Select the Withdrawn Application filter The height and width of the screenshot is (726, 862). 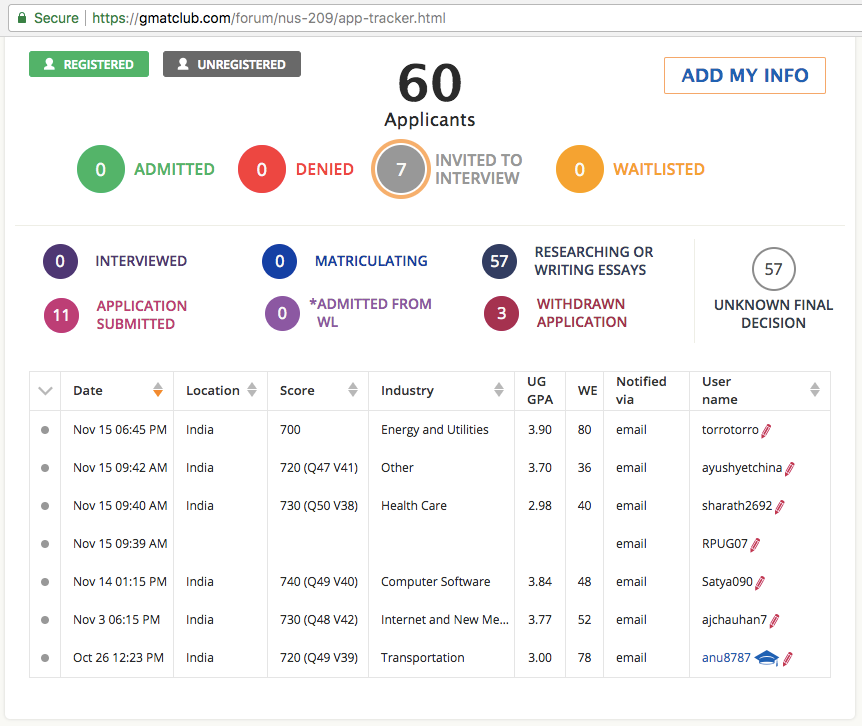[x=502, y=313]
